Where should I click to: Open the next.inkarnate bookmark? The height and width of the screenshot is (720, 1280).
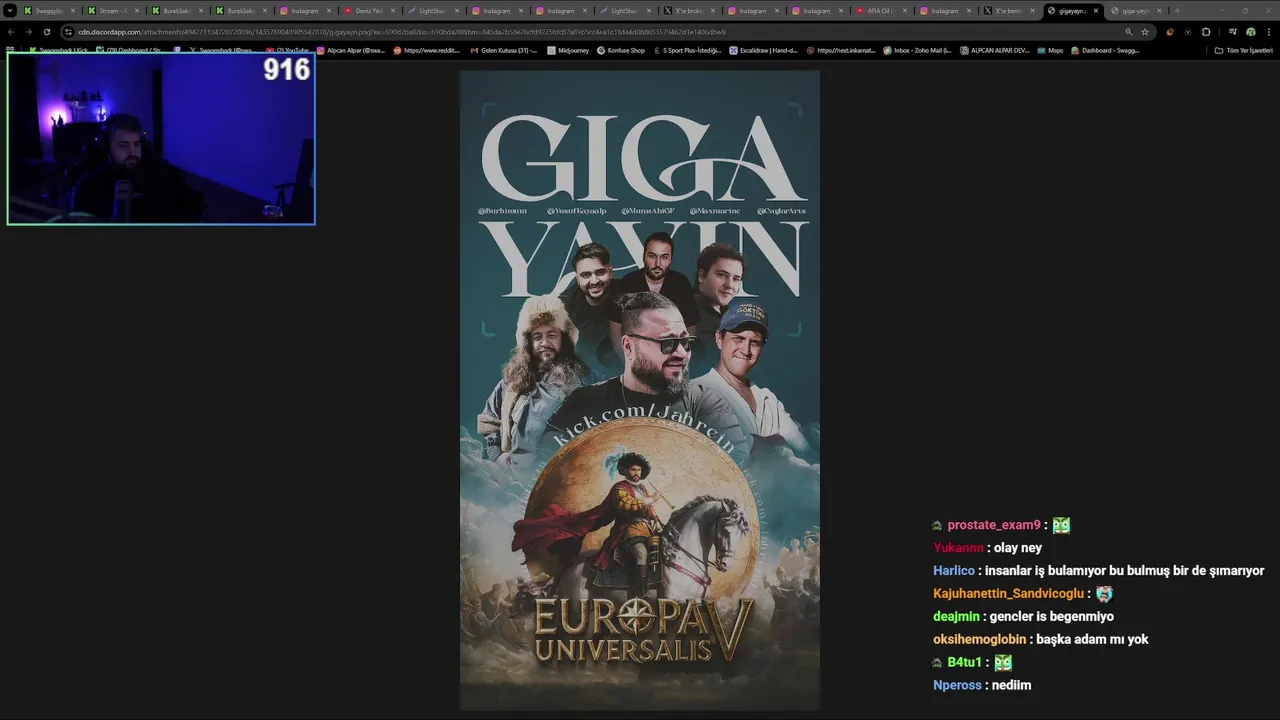click(x=841, y=50)
